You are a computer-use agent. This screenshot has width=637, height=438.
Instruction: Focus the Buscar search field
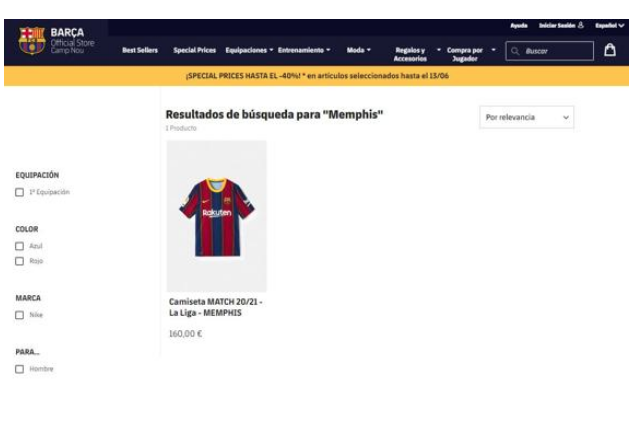click(x=549, y=51)
